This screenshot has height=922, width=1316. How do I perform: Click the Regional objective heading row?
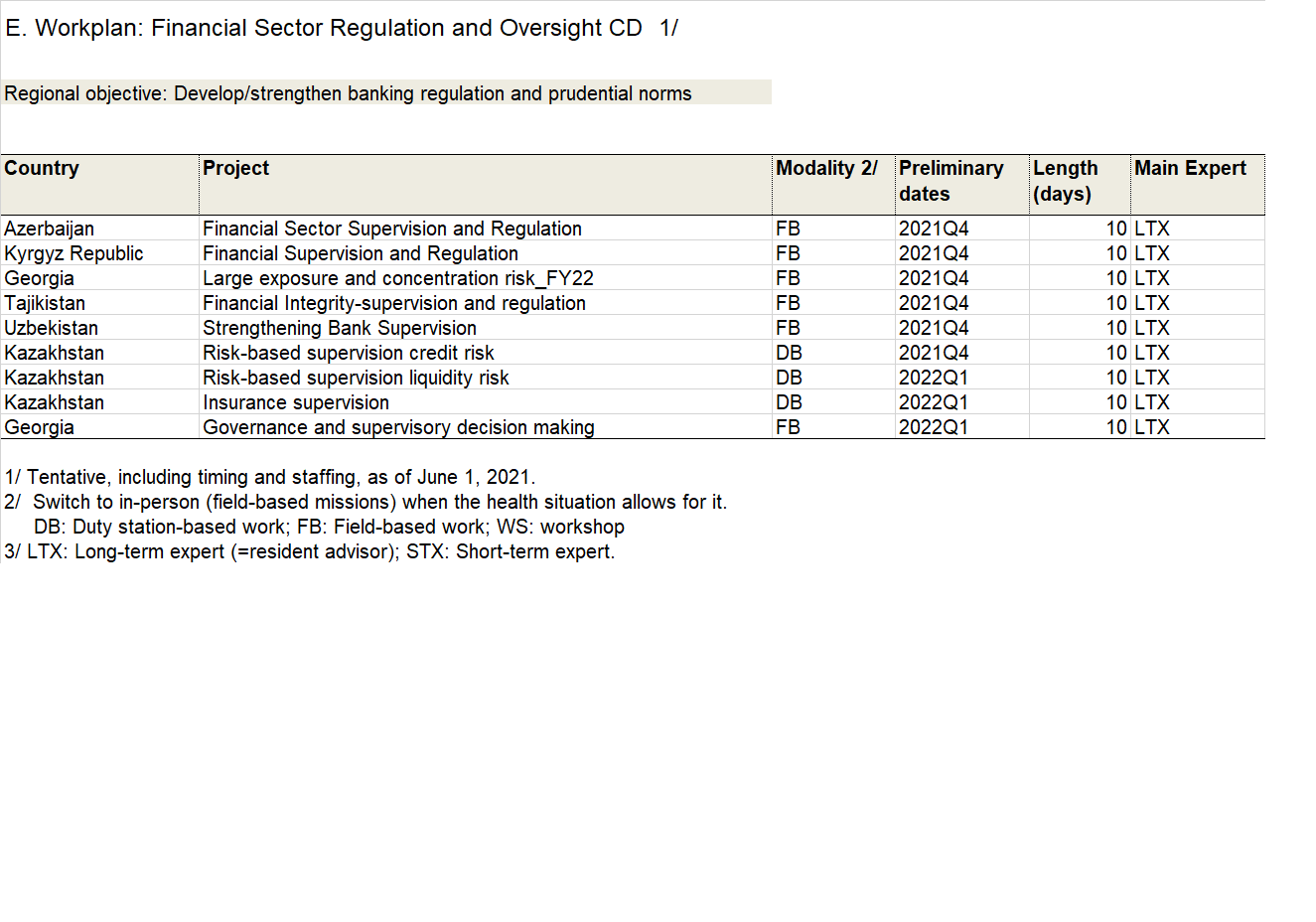coord(348,93)
